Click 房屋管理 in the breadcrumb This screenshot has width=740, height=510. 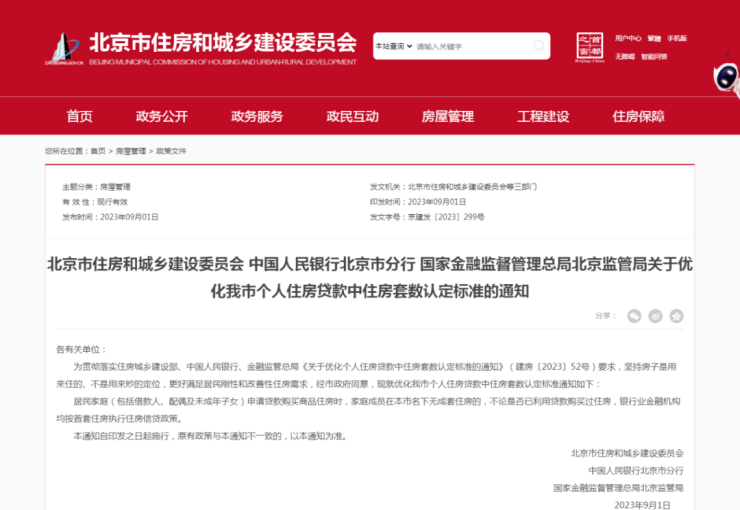coord(131,151)
